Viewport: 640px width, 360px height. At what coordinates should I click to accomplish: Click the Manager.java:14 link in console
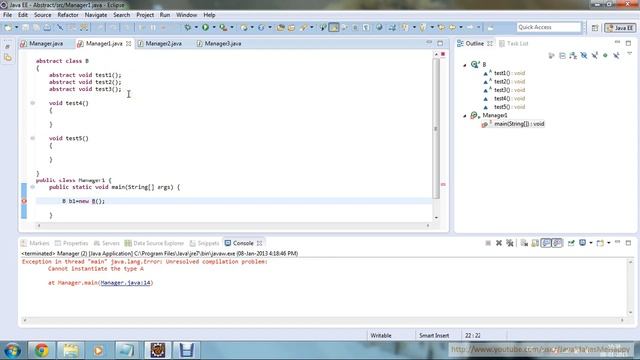point(125,282)
